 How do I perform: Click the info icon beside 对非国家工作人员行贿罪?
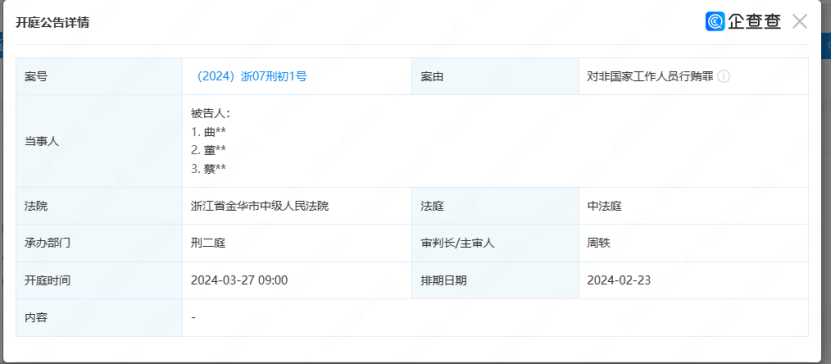tap(724, 76)
